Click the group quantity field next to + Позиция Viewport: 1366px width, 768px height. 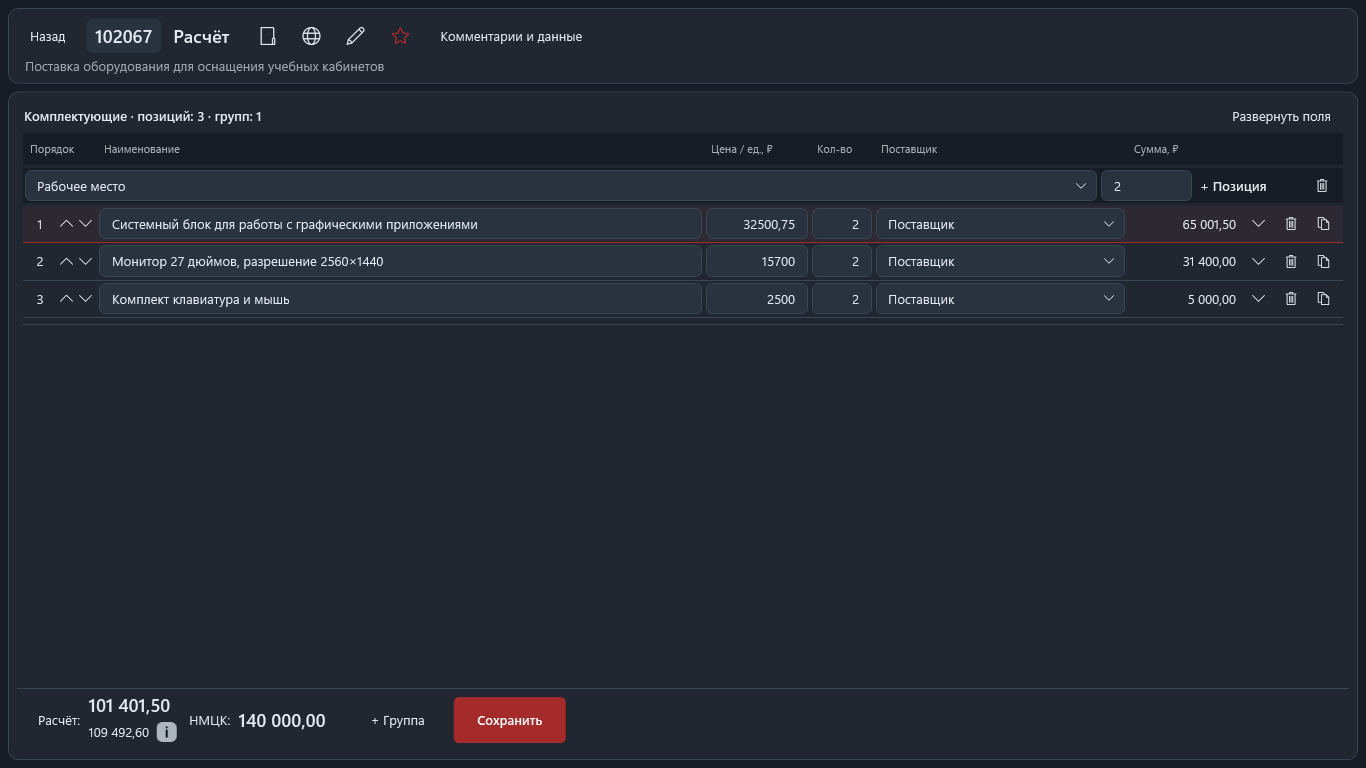tap(1146, 186)
